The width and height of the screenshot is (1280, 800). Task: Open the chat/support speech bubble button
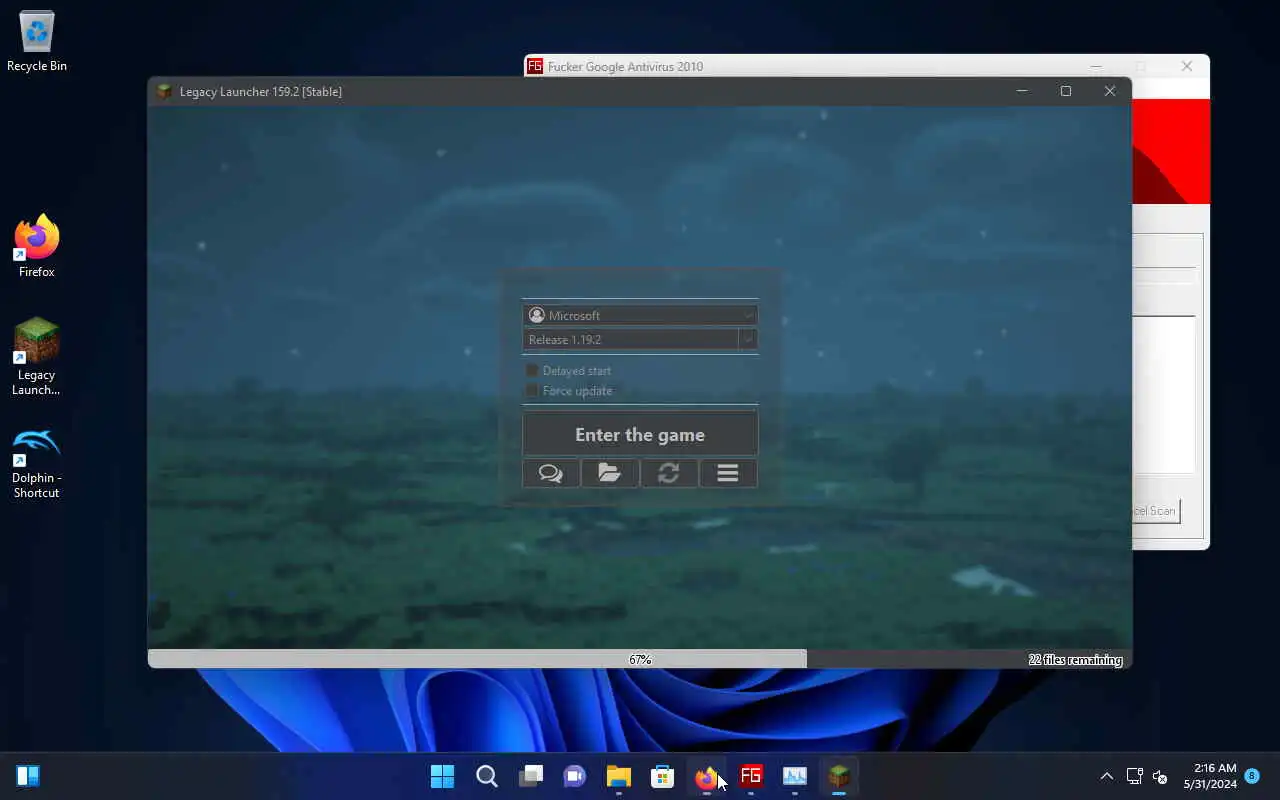(x=551, y=473)
